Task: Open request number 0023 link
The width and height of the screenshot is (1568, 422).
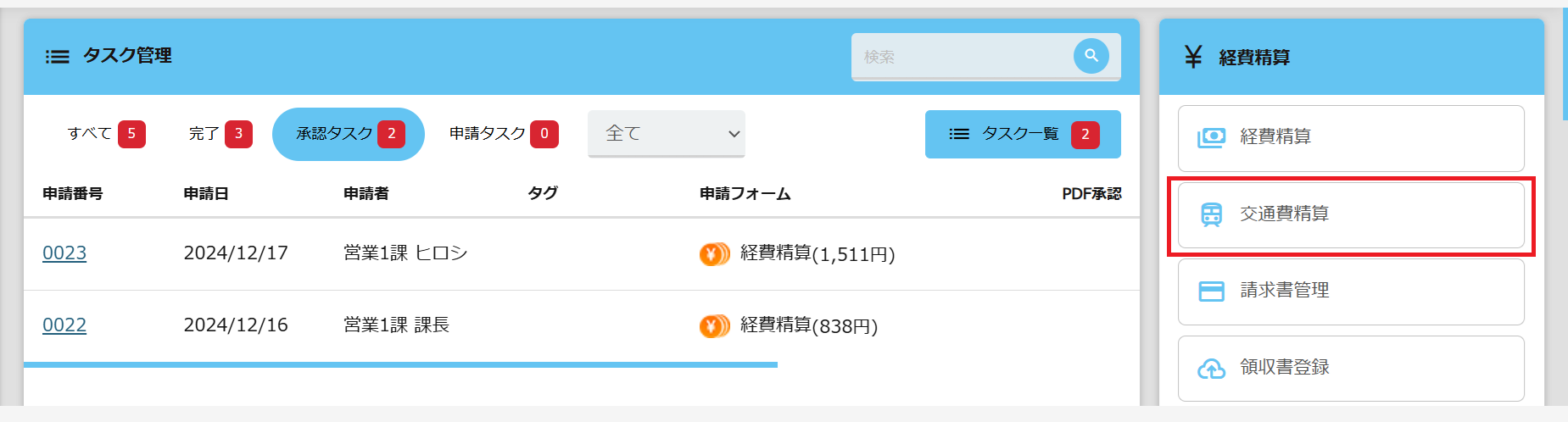Action: [x=64, y=253]
